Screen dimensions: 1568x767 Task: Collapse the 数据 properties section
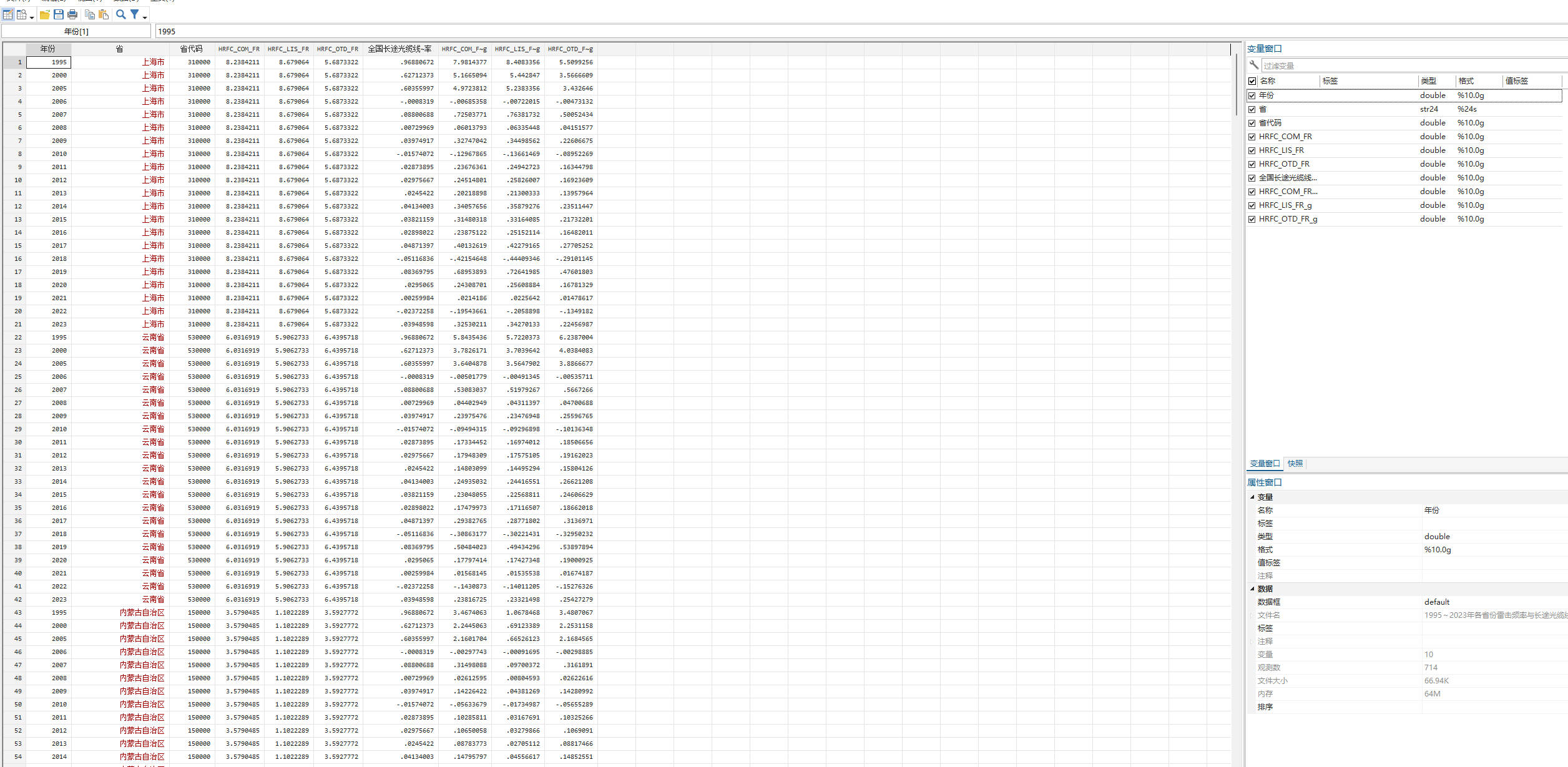click(x=1252, y=589)
